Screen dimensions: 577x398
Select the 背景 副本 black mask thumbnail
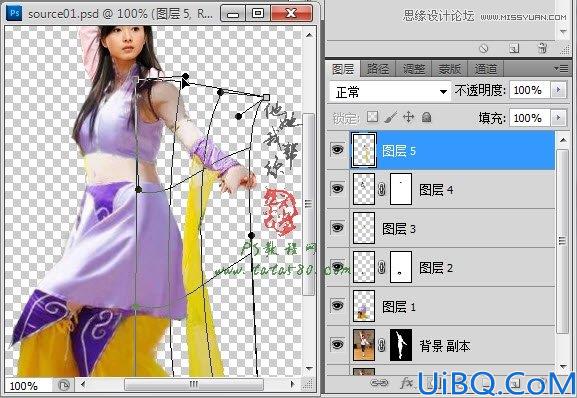401,345
